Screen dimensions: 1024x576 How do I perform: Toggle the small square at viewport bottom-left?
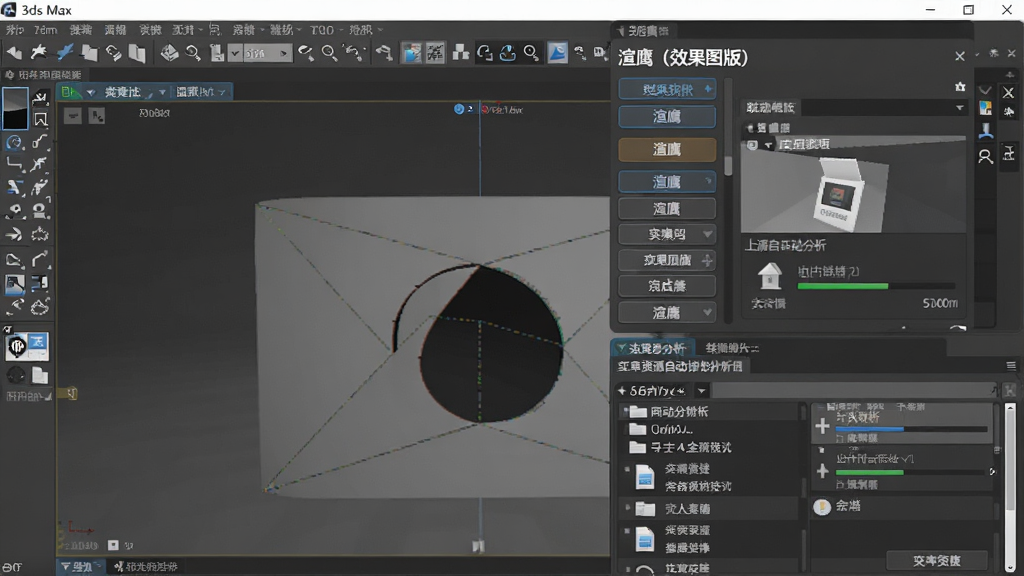pyautogui.click(x=113, y=545)
